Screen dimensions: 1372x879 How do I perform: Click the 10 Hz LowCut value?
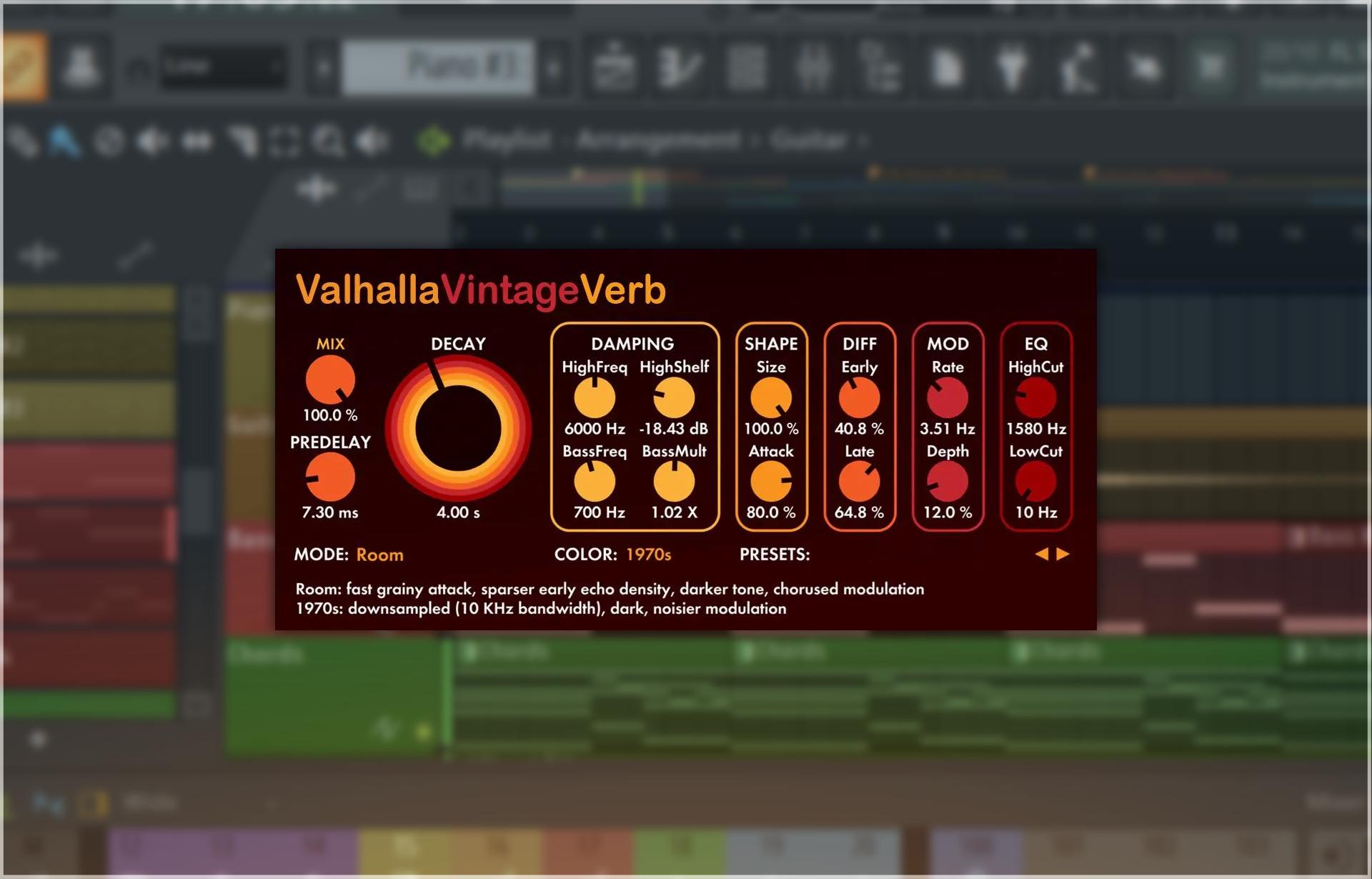(1036, 512)
